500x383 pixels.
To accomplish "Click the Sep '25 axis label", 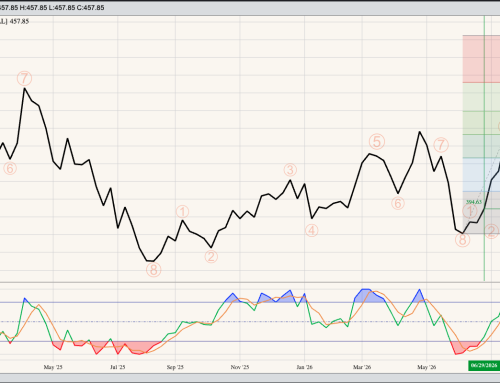I will pyautogui.click(x=175, y=367).
